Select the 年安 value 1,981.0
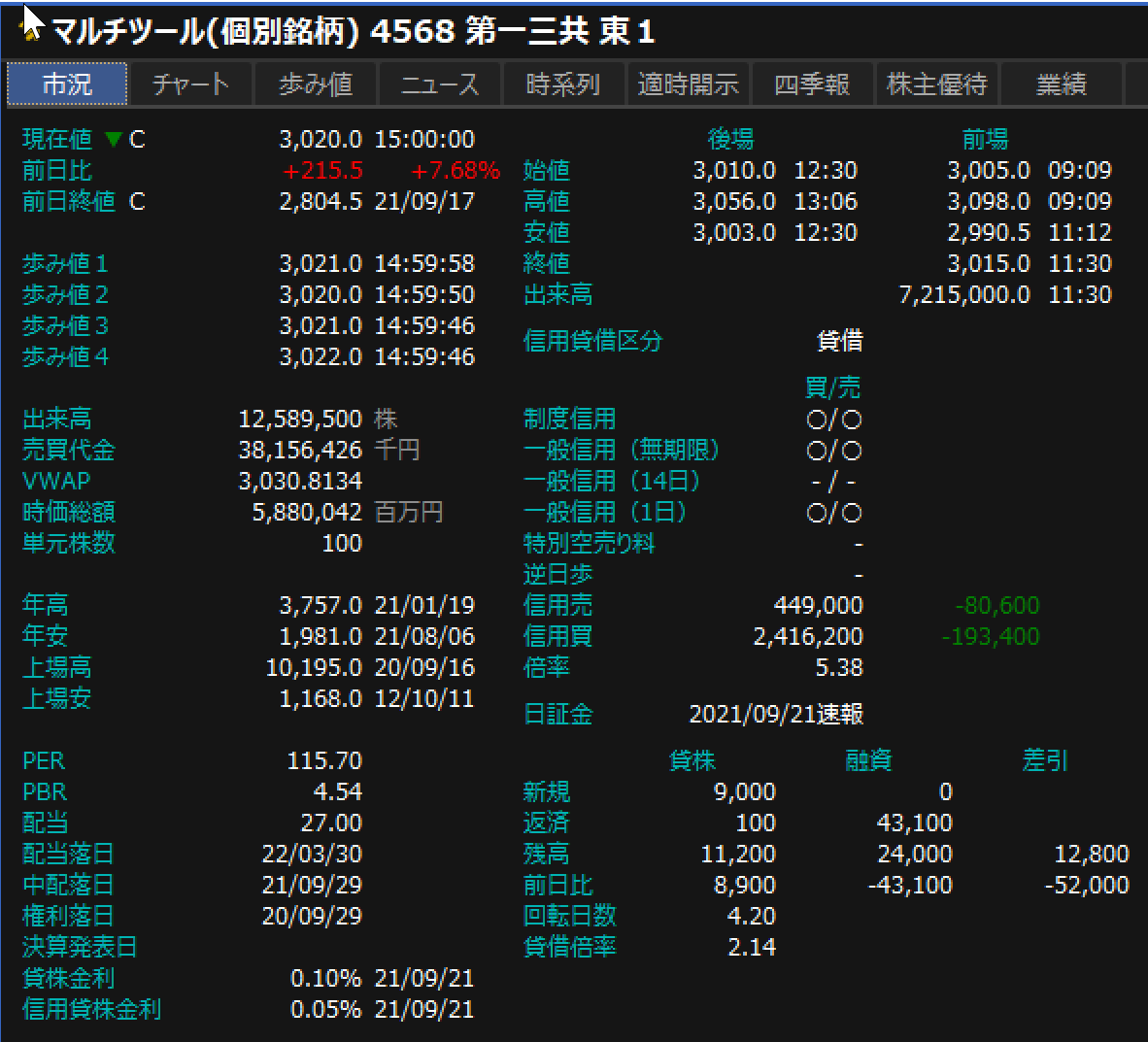 pyautogui.click(x=321, y=636)
